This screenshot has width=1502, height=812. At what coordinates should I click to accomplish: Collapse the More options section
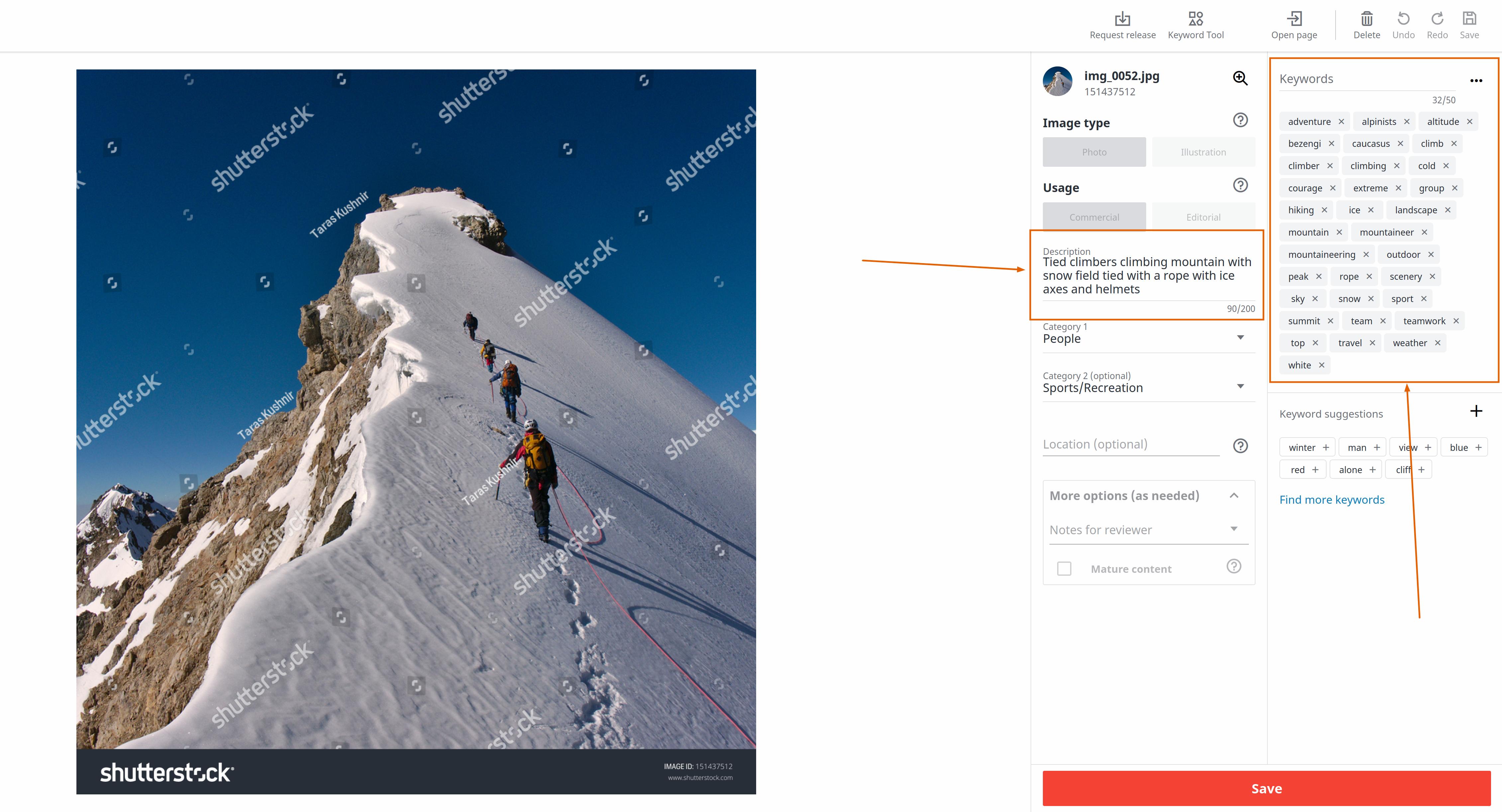point(1234,495)
